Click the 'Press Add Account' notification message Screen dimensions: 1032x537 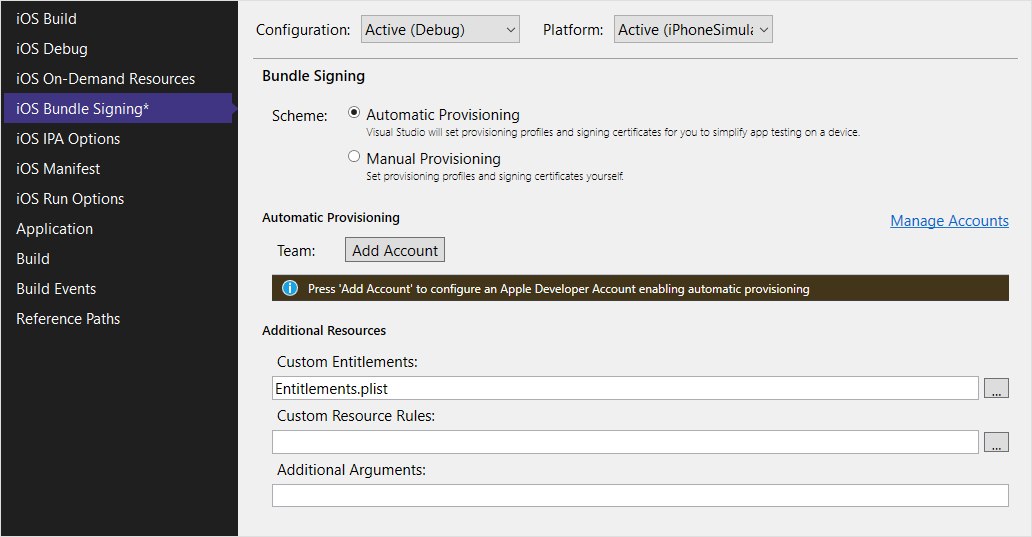(x=559, y=289)
